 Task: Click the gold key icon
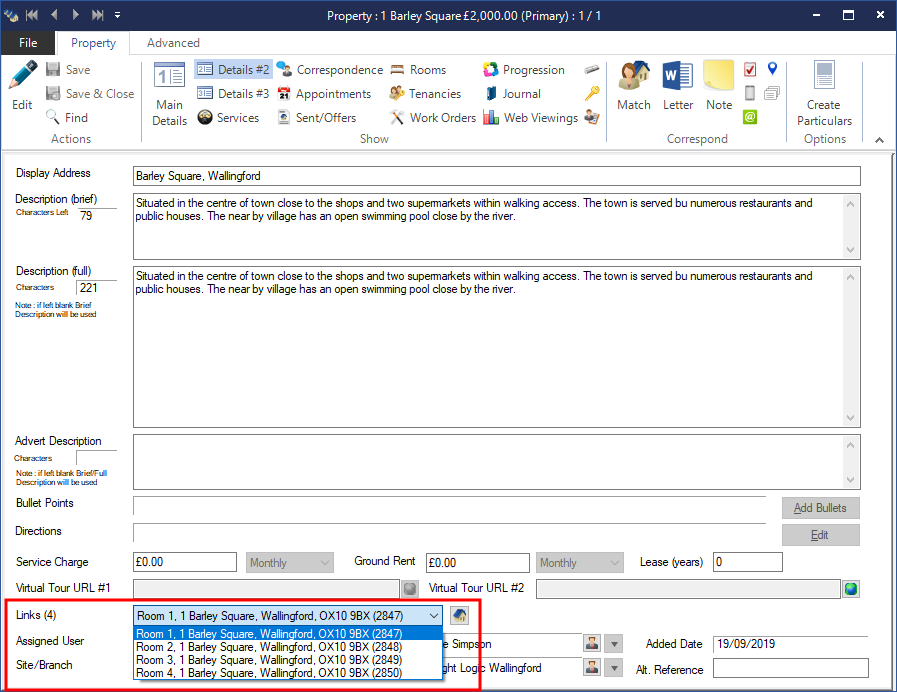pos(592,93)
